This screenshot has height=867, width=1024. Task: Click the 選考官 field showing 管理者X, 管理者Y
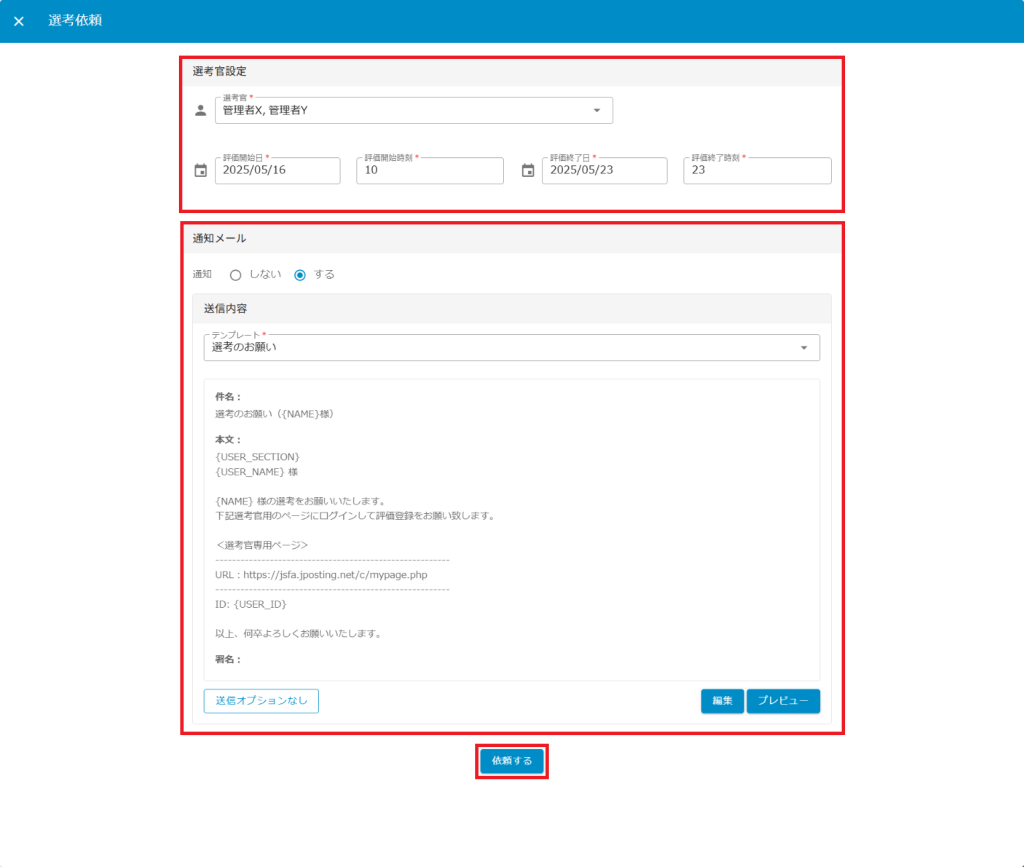(x=400, y=110)
